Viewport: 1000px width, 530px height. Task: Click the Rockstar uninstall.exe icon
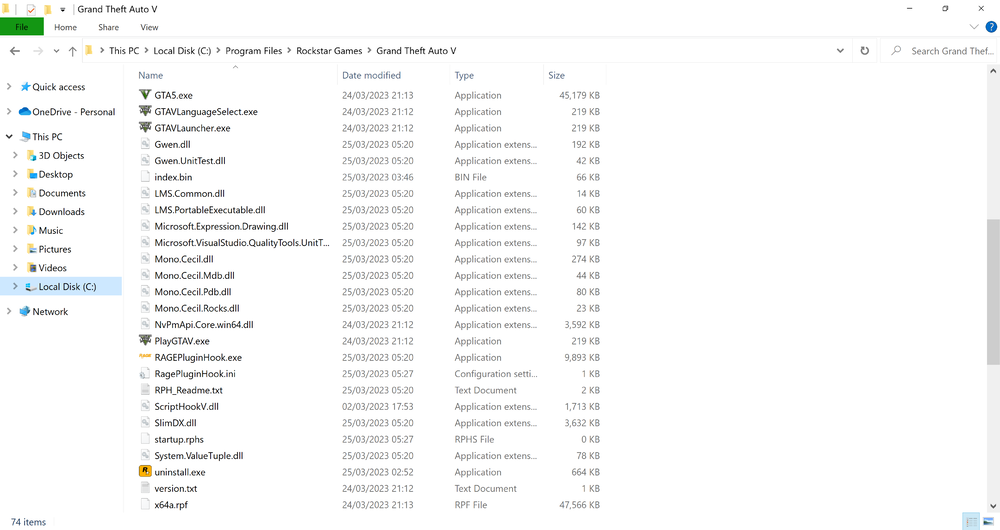145,472
